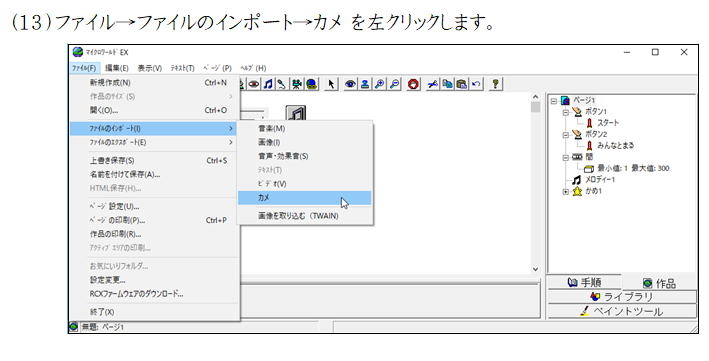Select 設定変更... menu entry
This screenshot has width=709, height=361.
(154, 280)
